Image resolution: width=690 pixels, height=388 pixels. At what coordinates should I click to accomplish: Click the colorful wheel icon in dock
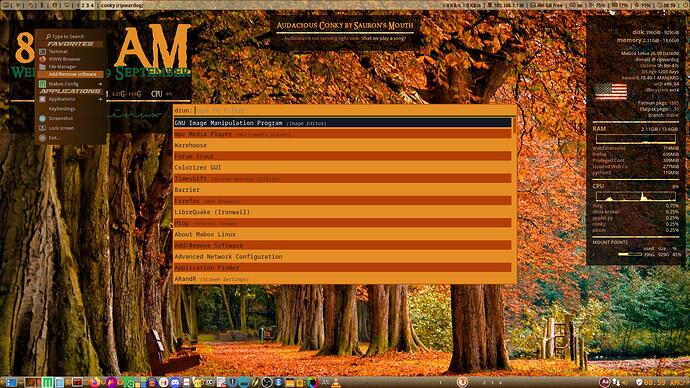312,382
